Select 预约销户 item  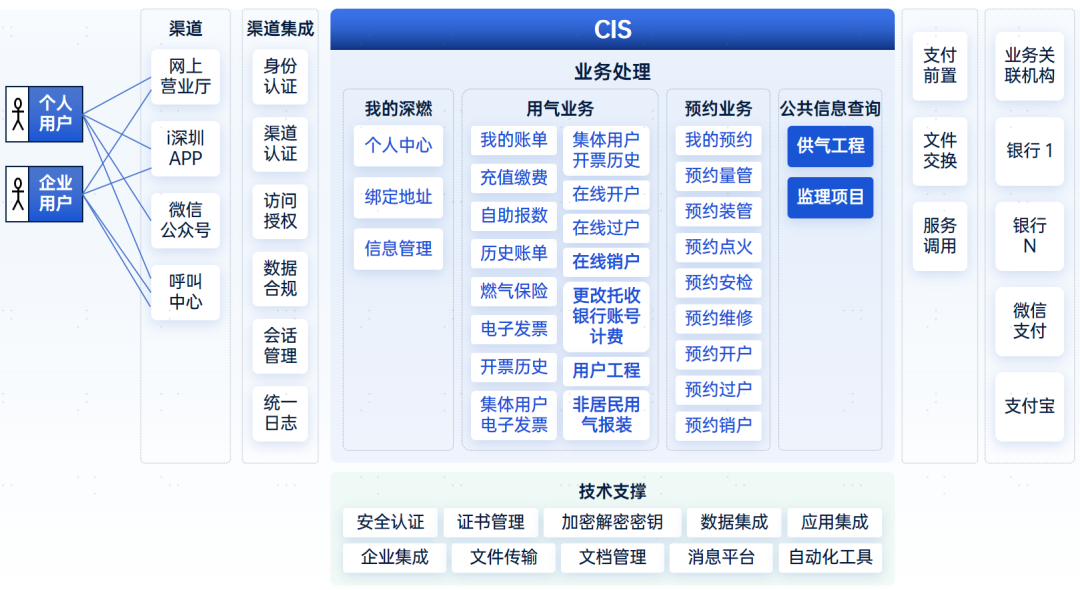coord(718,425)
